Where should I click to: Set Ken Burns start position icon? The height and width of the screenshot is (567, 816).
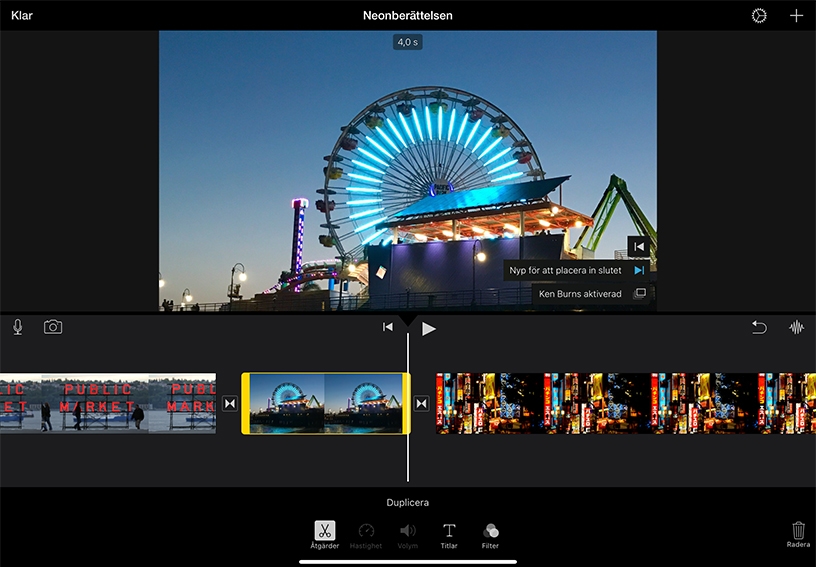639,247
